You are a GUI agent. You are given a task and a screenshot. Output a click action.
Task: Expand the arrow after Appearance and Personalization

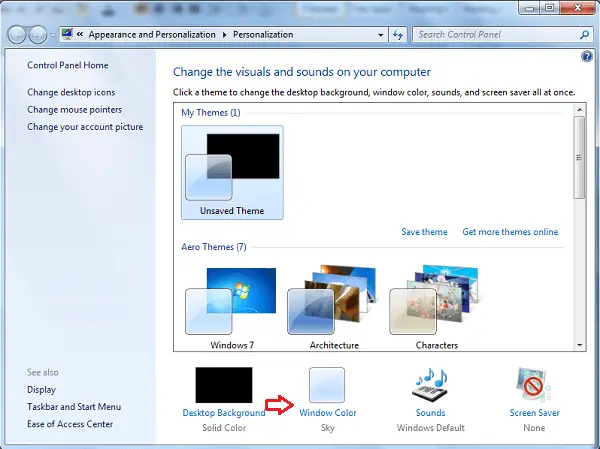point(224,35)
